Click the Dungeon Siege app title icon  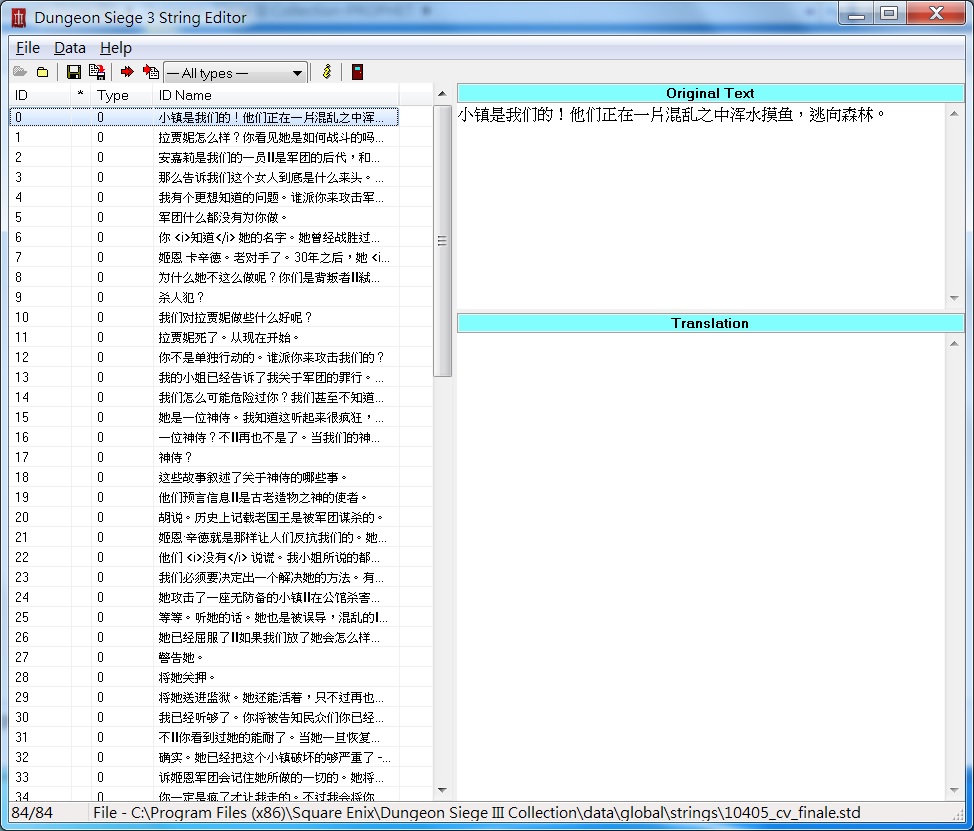[19, 17]
